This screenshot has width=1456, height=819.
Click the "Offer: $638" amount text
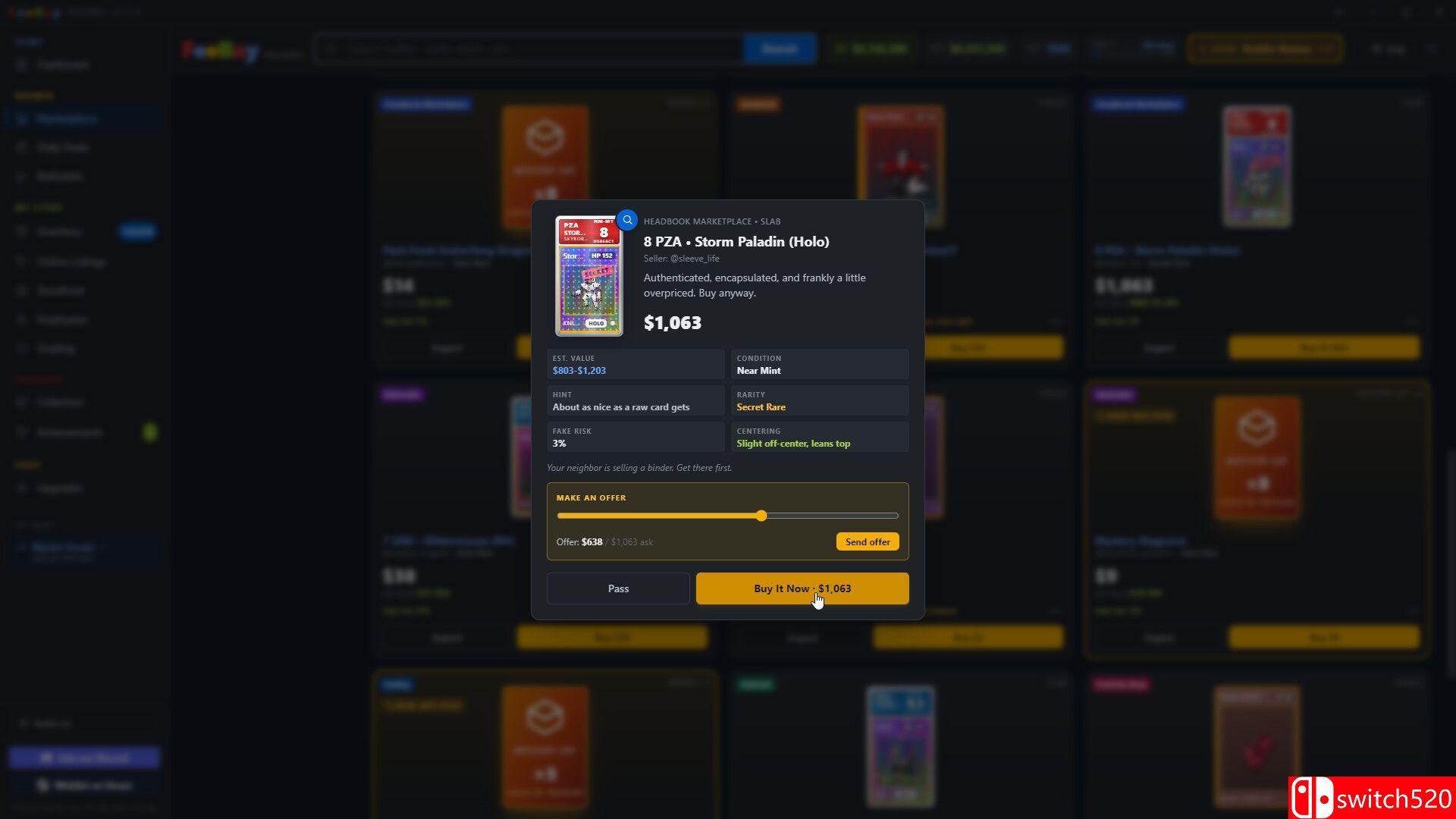[x=579, y=542]
